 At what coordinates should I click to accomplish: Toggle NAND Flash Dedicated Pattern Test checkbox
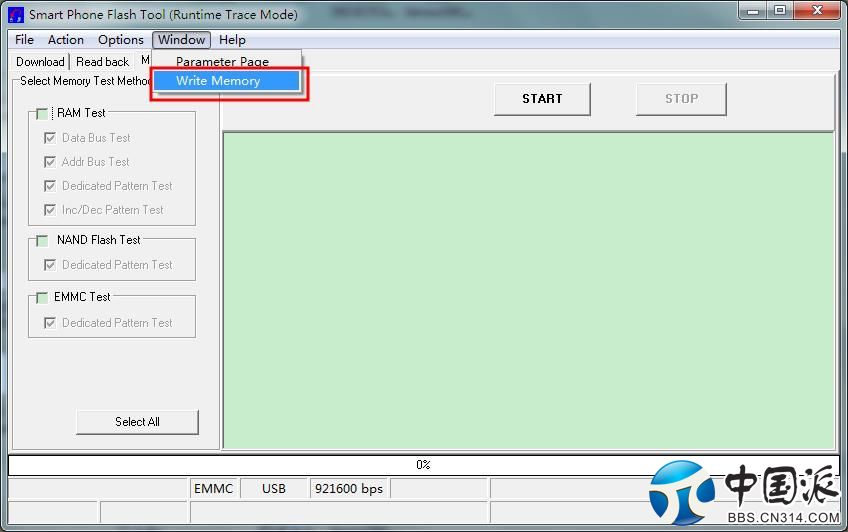tap(50, 265)
